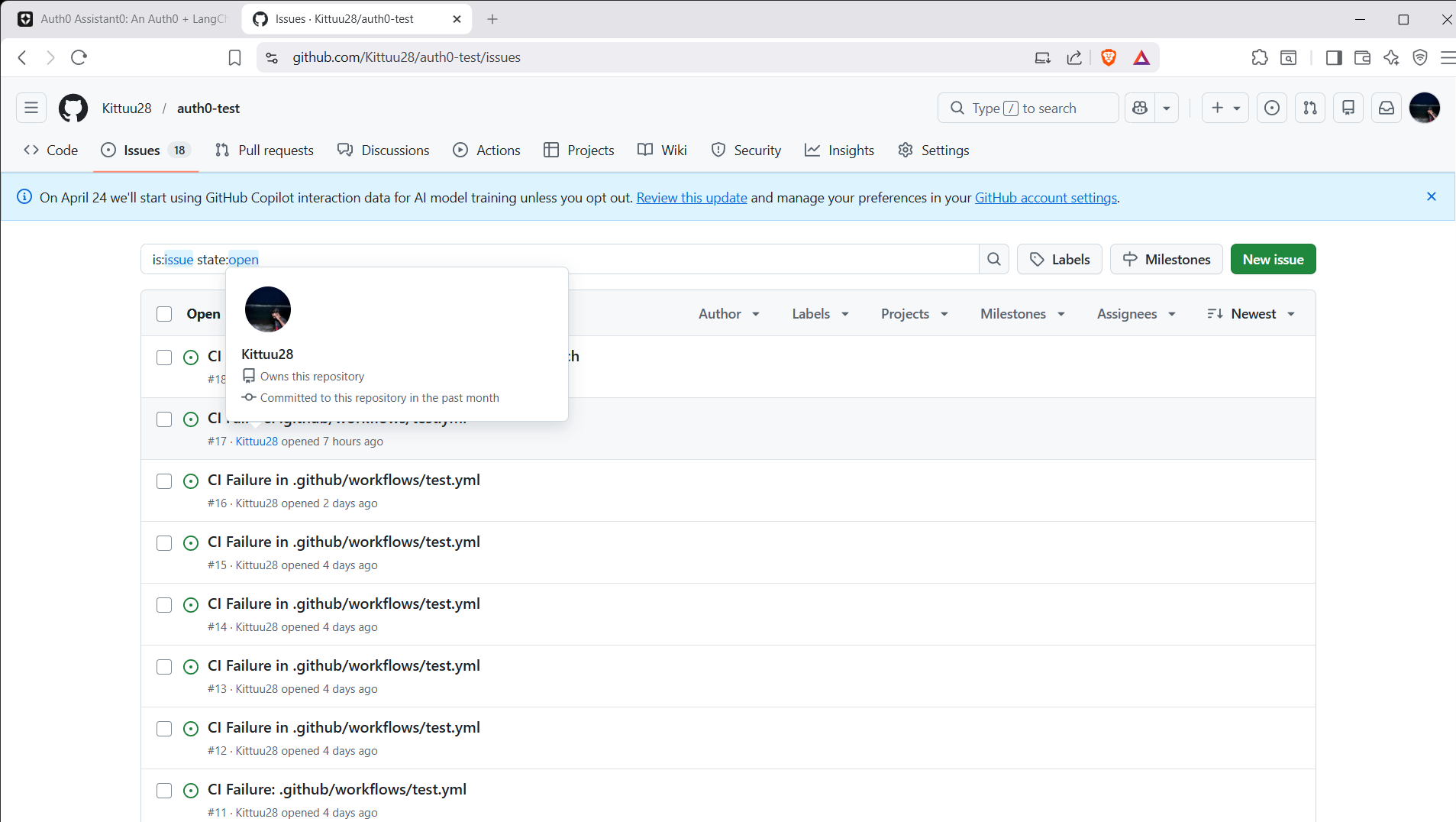
Task: Tick the checkbox for issue #17
Action: point(164,419)
